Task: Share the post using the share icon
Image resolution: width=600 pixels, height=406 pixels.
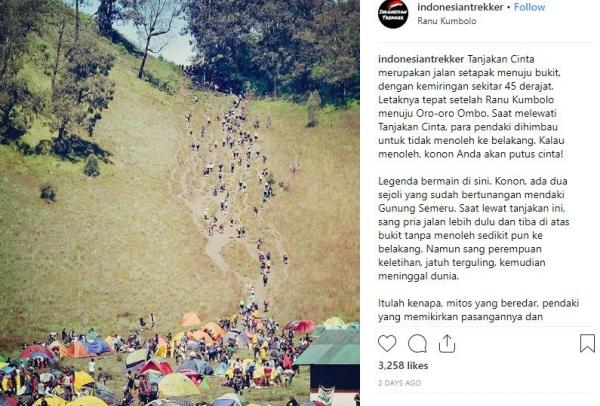Action: [447, 343]
